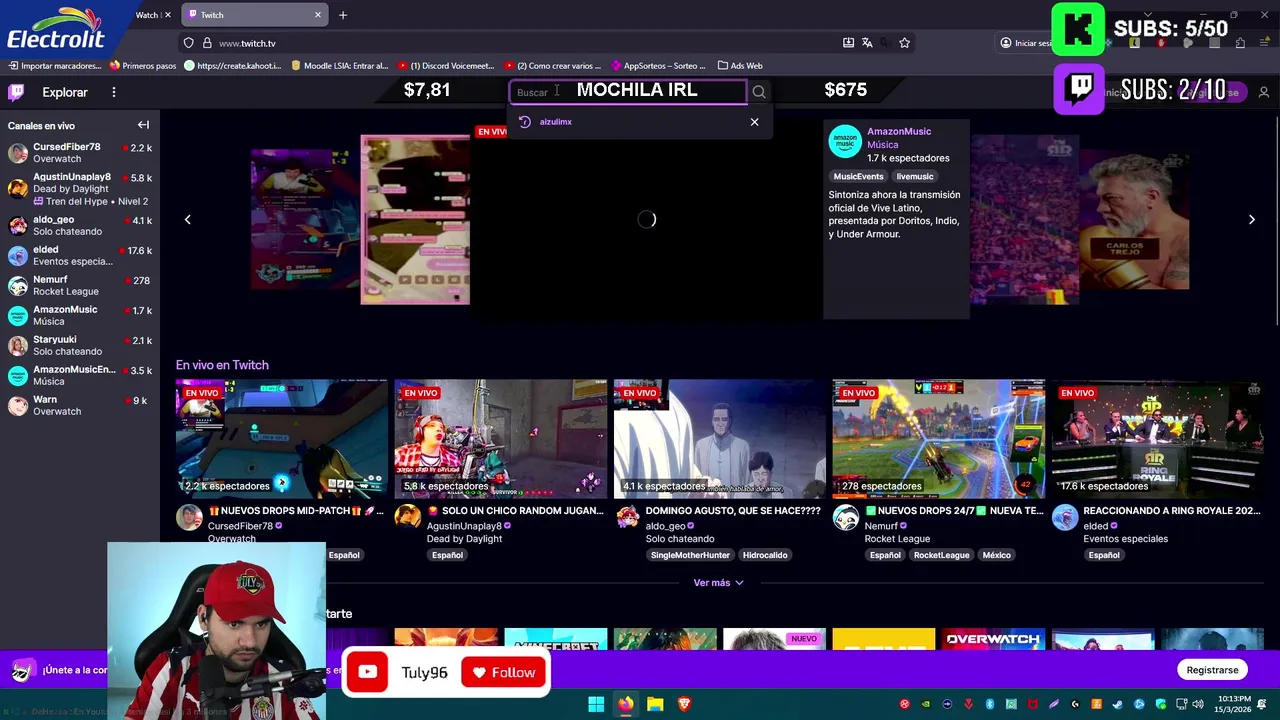Click the Steam tray icon
The height and width of the screenshot is (720, 1280).
pos(1118,704)
